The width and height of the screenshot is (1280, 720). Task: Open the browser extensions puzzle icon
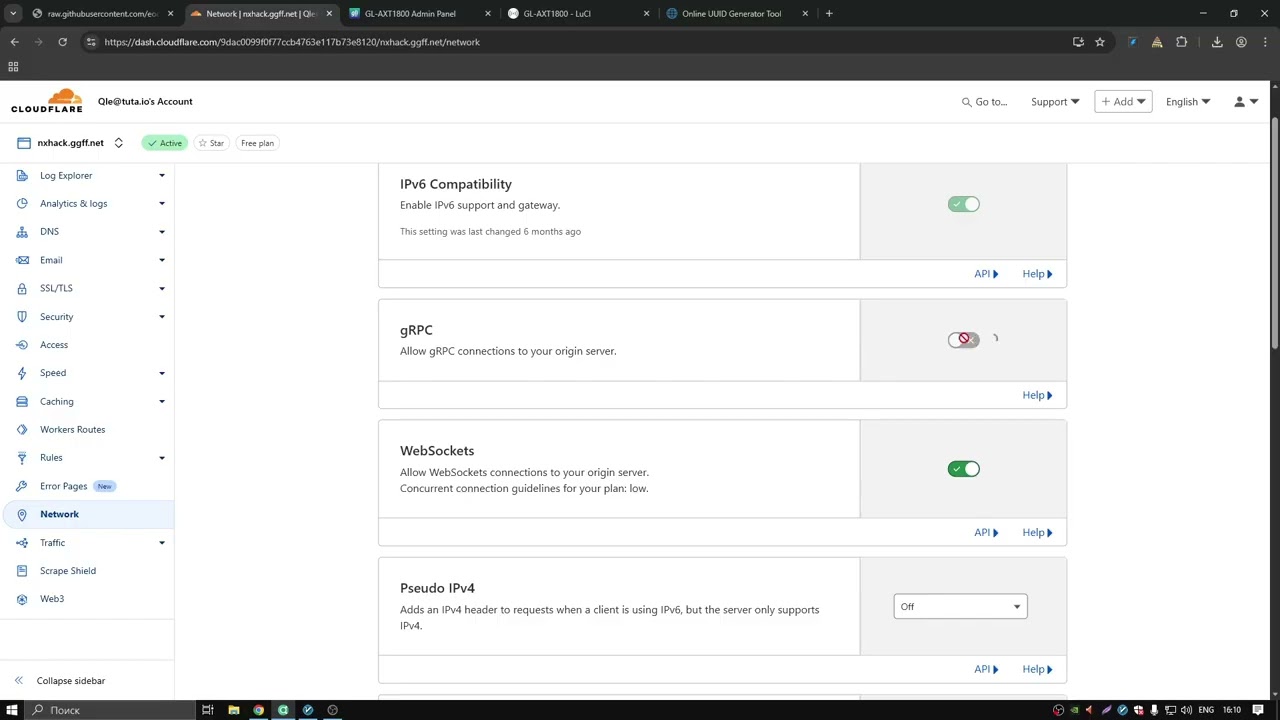1181,42
